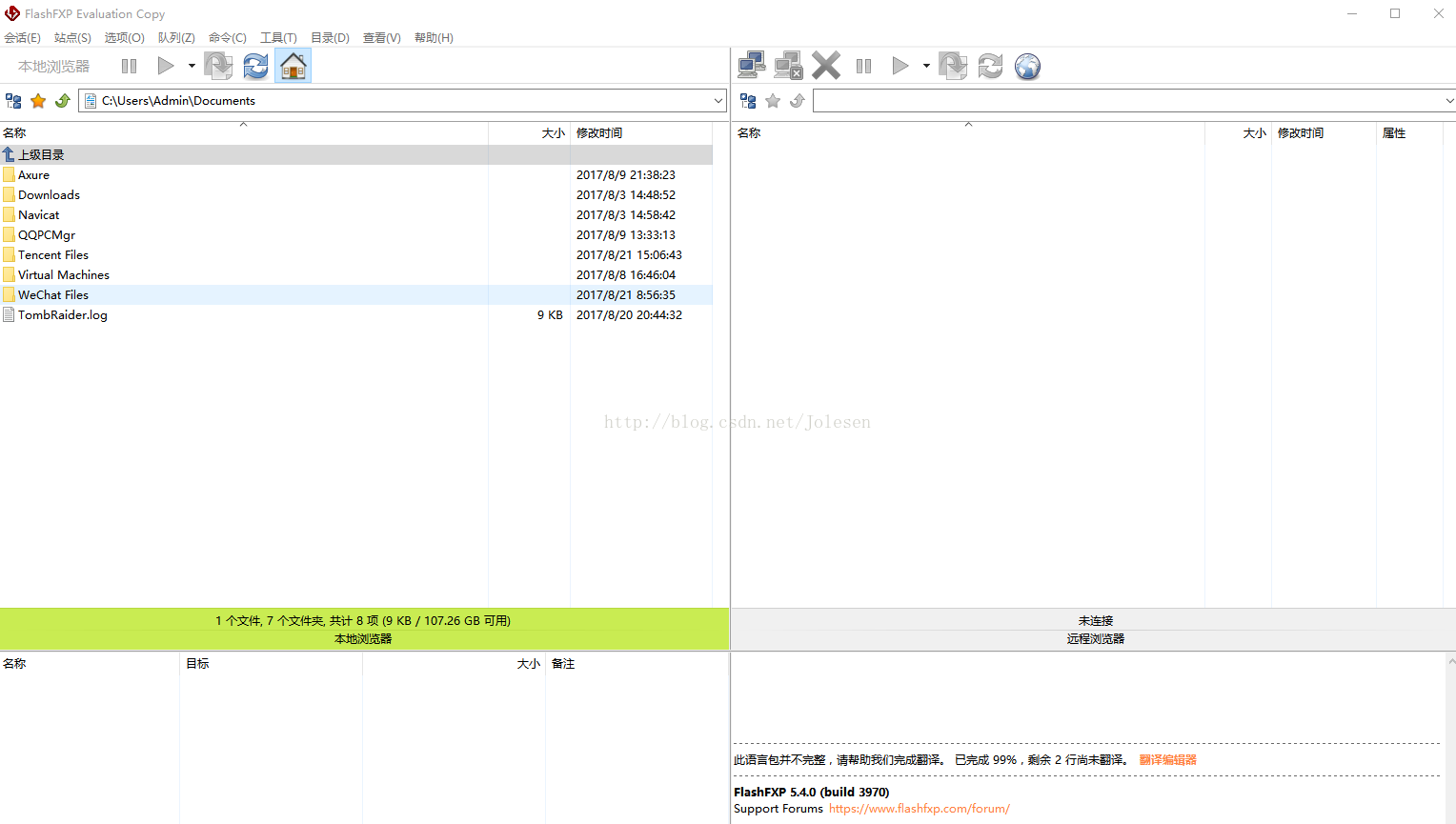The height and width of the screenshot is (824, 1456).
Task: Open dropdown arrow next to local play button
Action: click(x=192, y=66)
